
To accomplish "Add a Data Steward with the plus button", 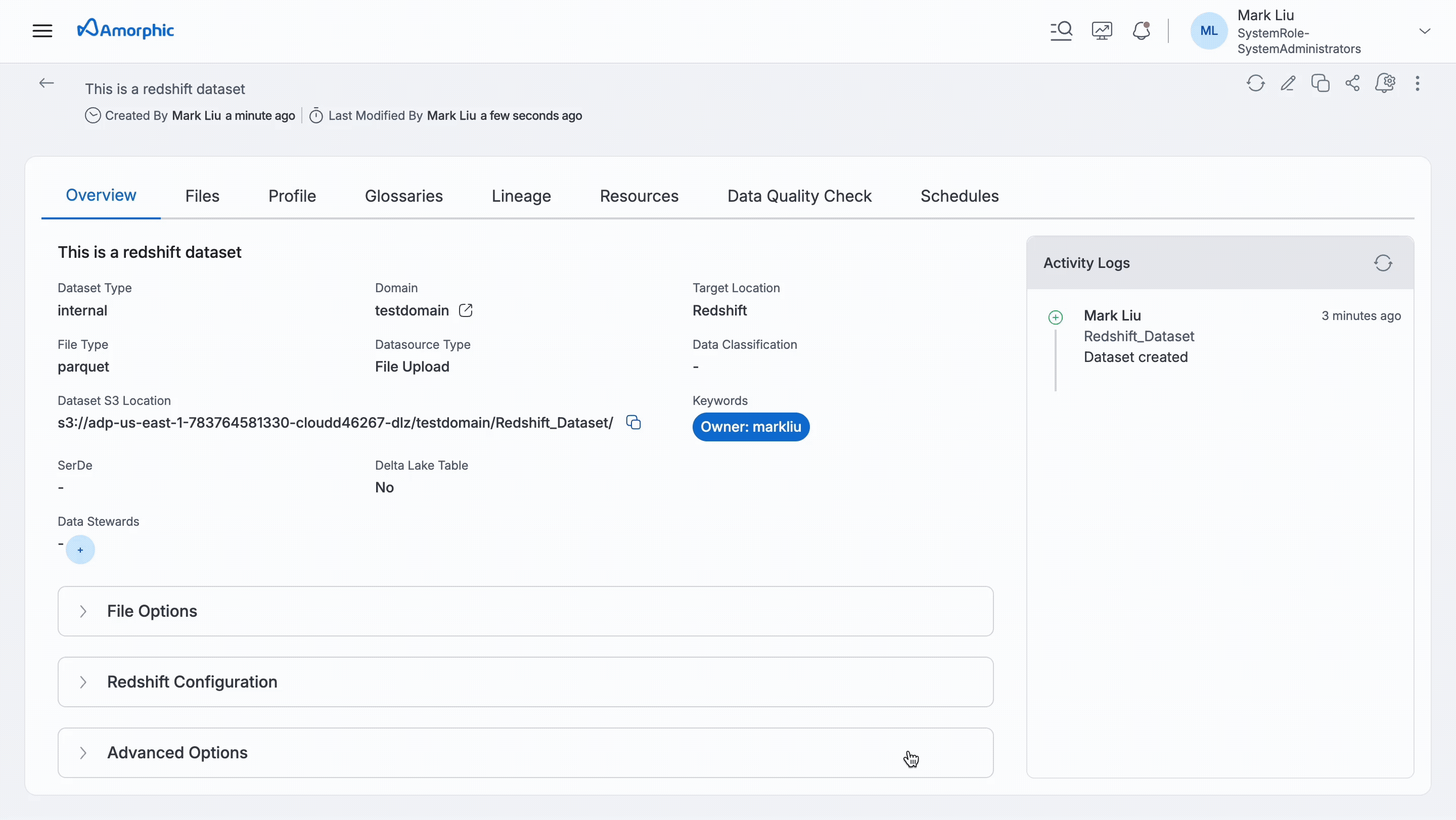I will [80, 550].
